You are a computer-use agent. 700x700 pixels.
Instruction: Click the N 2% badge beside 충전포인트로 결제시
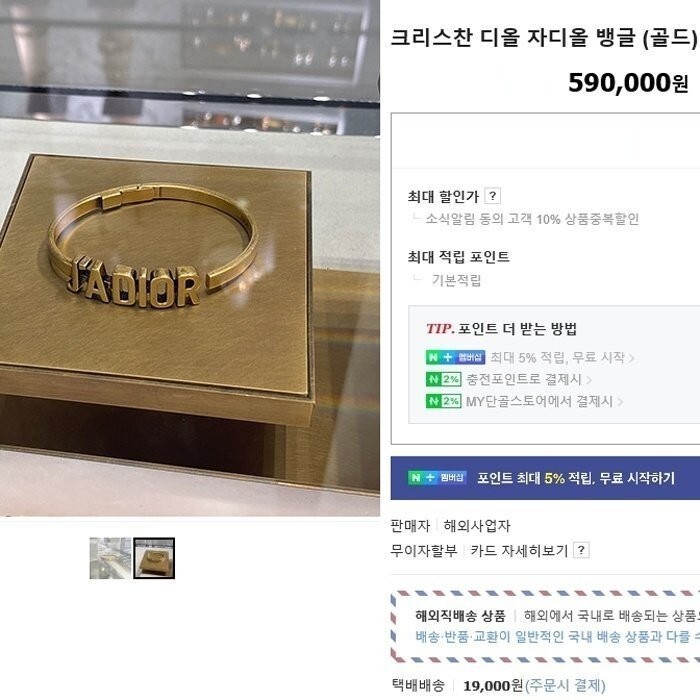(x=443, y=379)
